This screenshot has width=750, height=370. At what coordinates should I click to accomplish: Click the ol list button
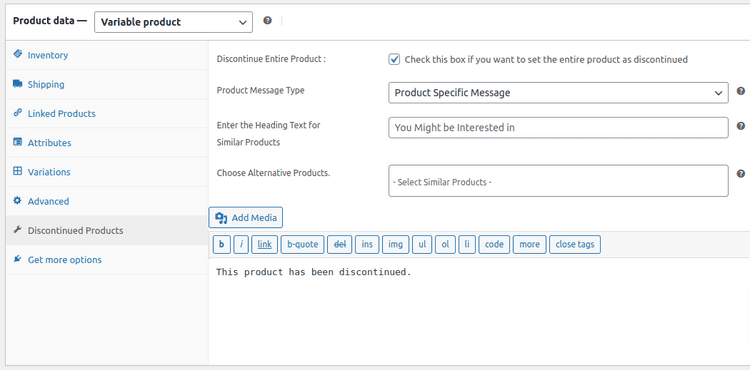[445, 244]
